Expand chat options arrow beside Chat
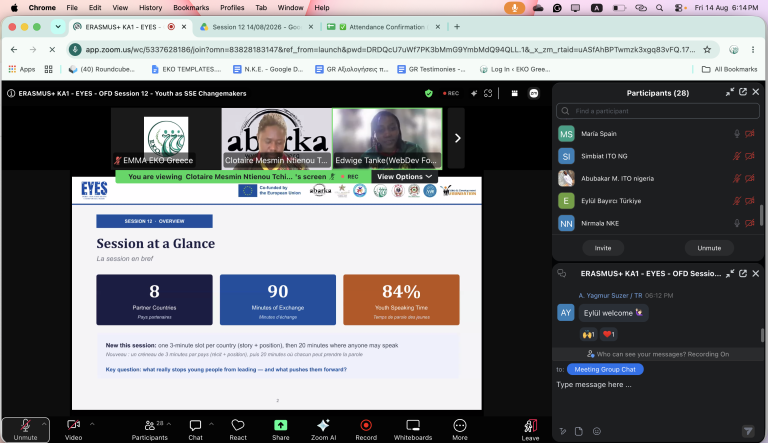768x443 pixels. 212,424
